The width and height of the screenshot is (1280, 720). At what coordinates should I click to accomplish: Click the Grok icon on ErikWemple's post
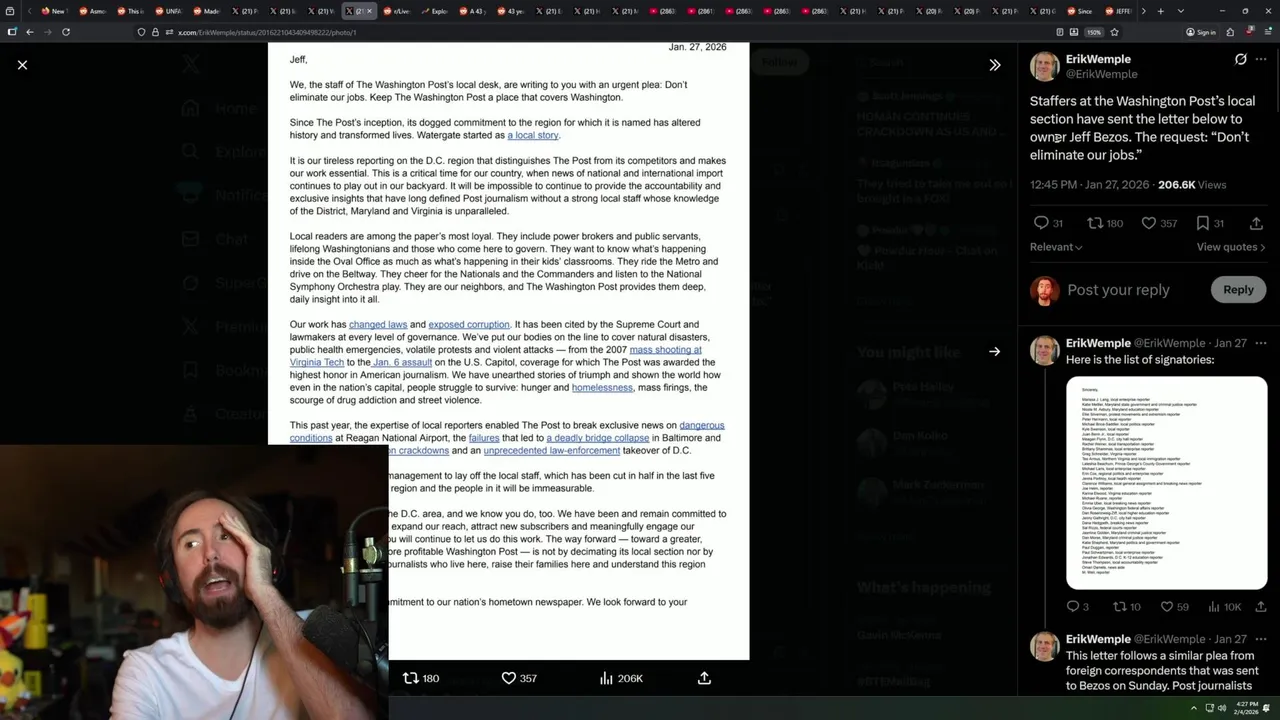(x=1240, y=59)
